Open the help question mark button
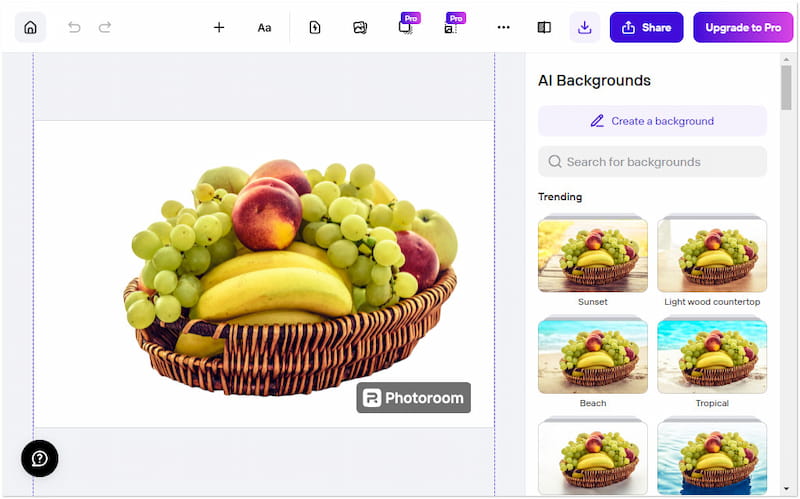Image resolution: width=800 pixels, height=499 pixels. 40,458
